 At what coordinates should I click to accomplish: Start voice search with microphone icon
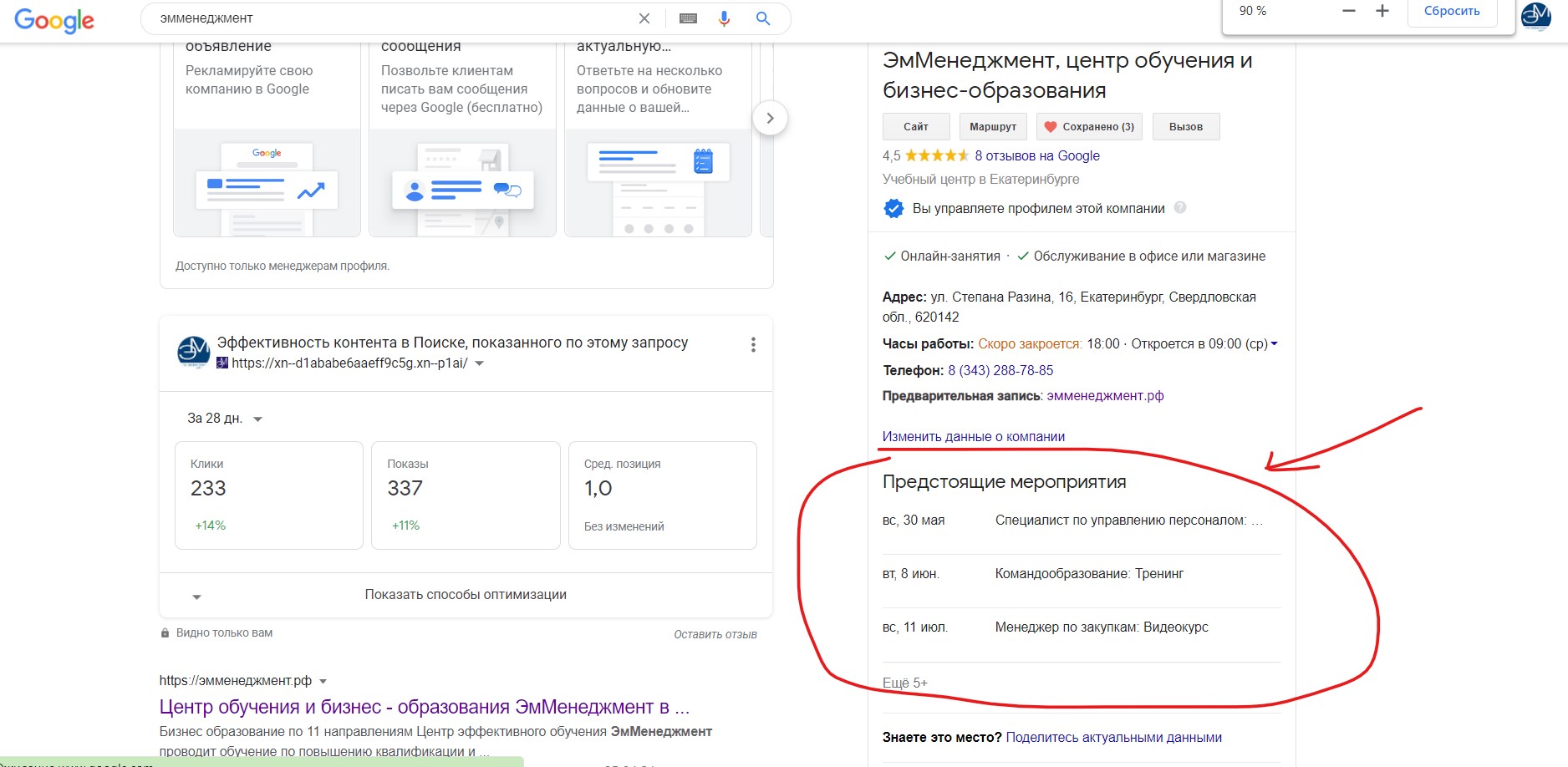[724, 18]
